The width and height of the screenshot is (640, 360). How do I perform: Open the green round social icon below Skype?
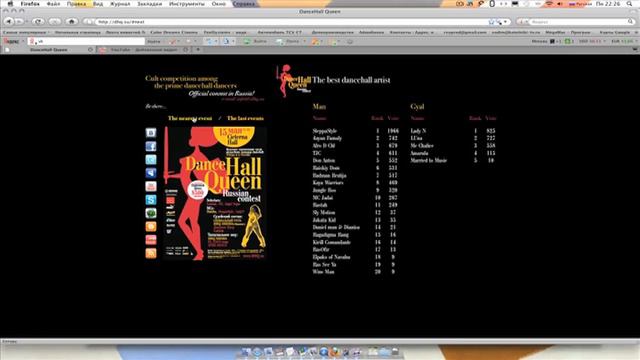(151, 213)
